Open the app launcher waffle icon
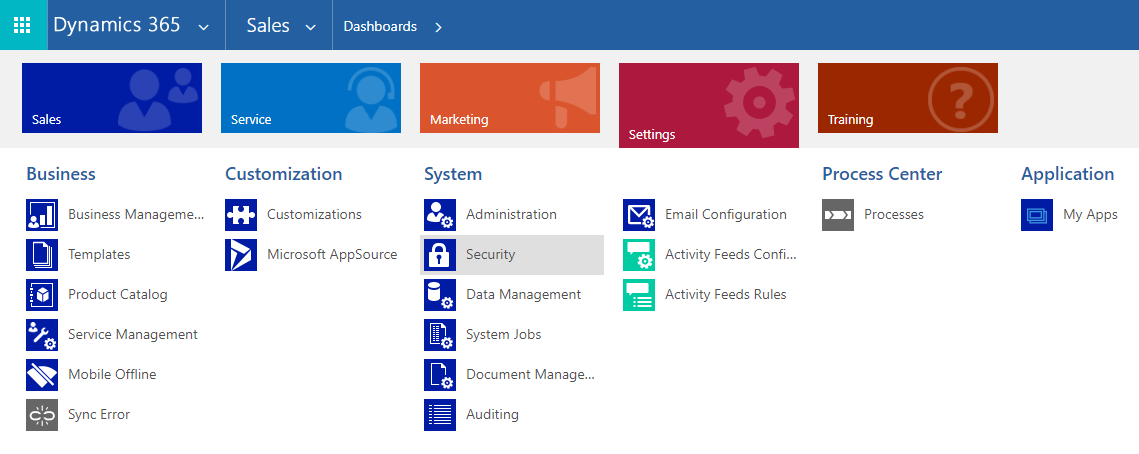The image size is (1139, 454). [22, 25]
